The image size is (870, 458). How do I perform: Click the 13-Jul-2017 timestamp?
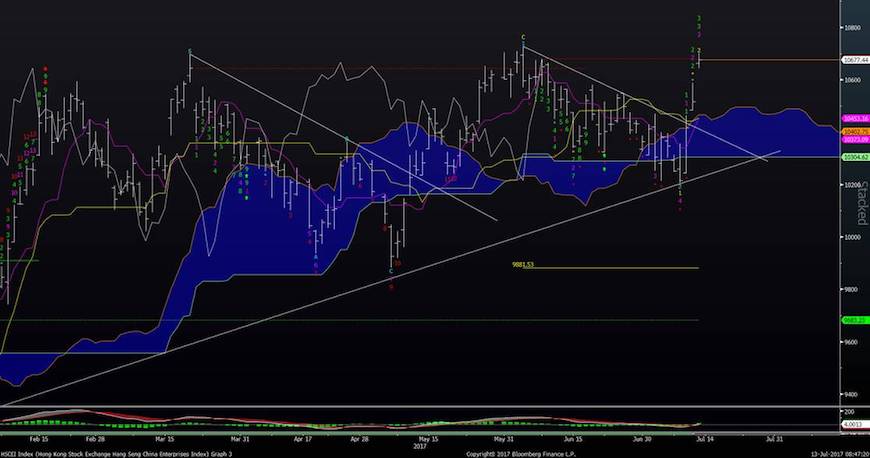[837, 453]
